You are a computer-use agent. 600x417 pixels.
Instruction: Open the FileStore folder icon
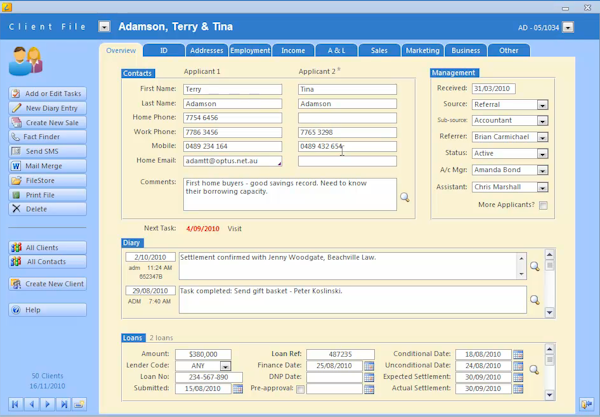tap(16, 180)
